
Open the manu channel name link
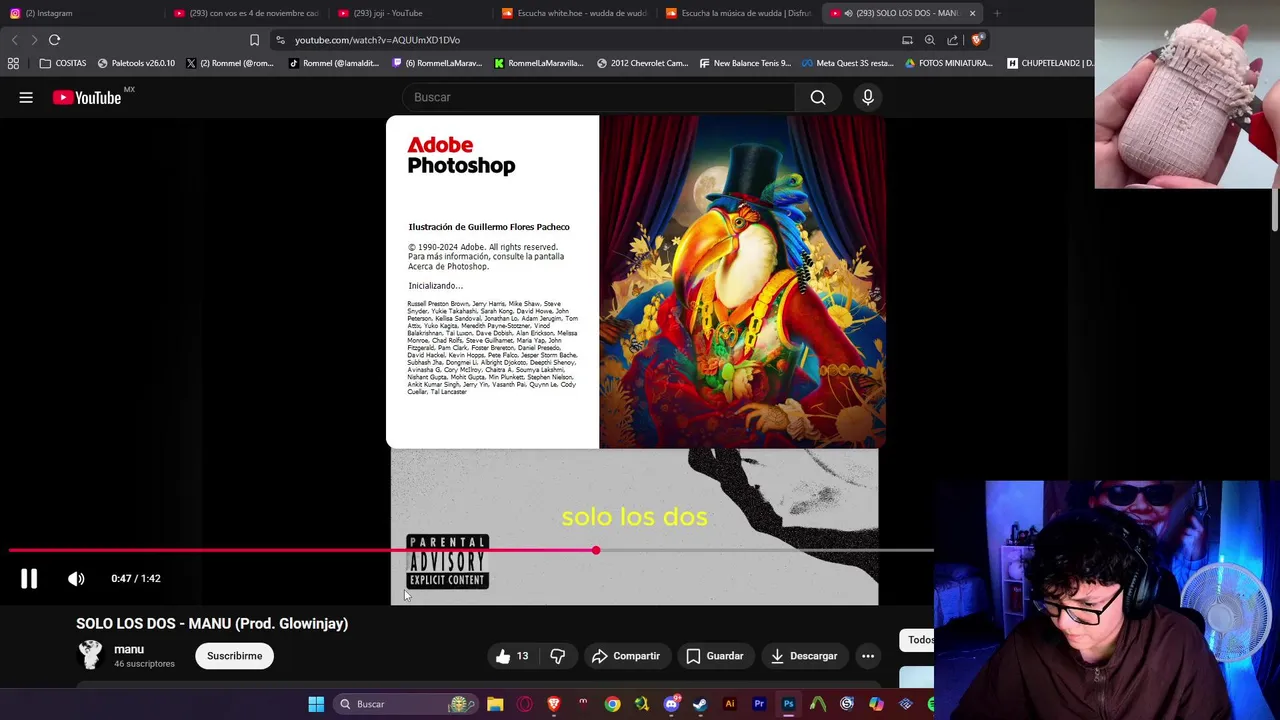129,649
